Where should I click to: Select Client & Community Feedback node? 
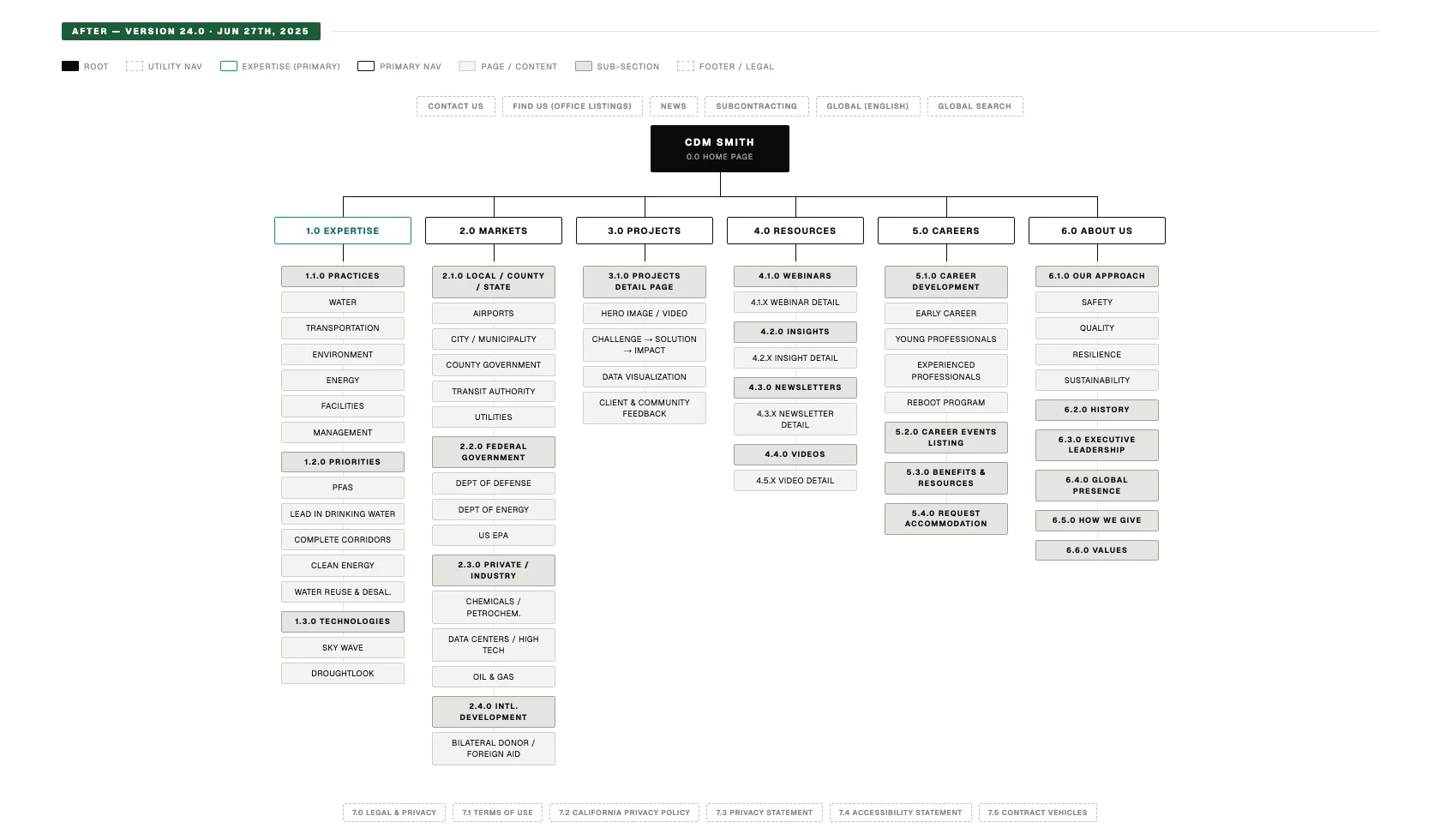645,408
